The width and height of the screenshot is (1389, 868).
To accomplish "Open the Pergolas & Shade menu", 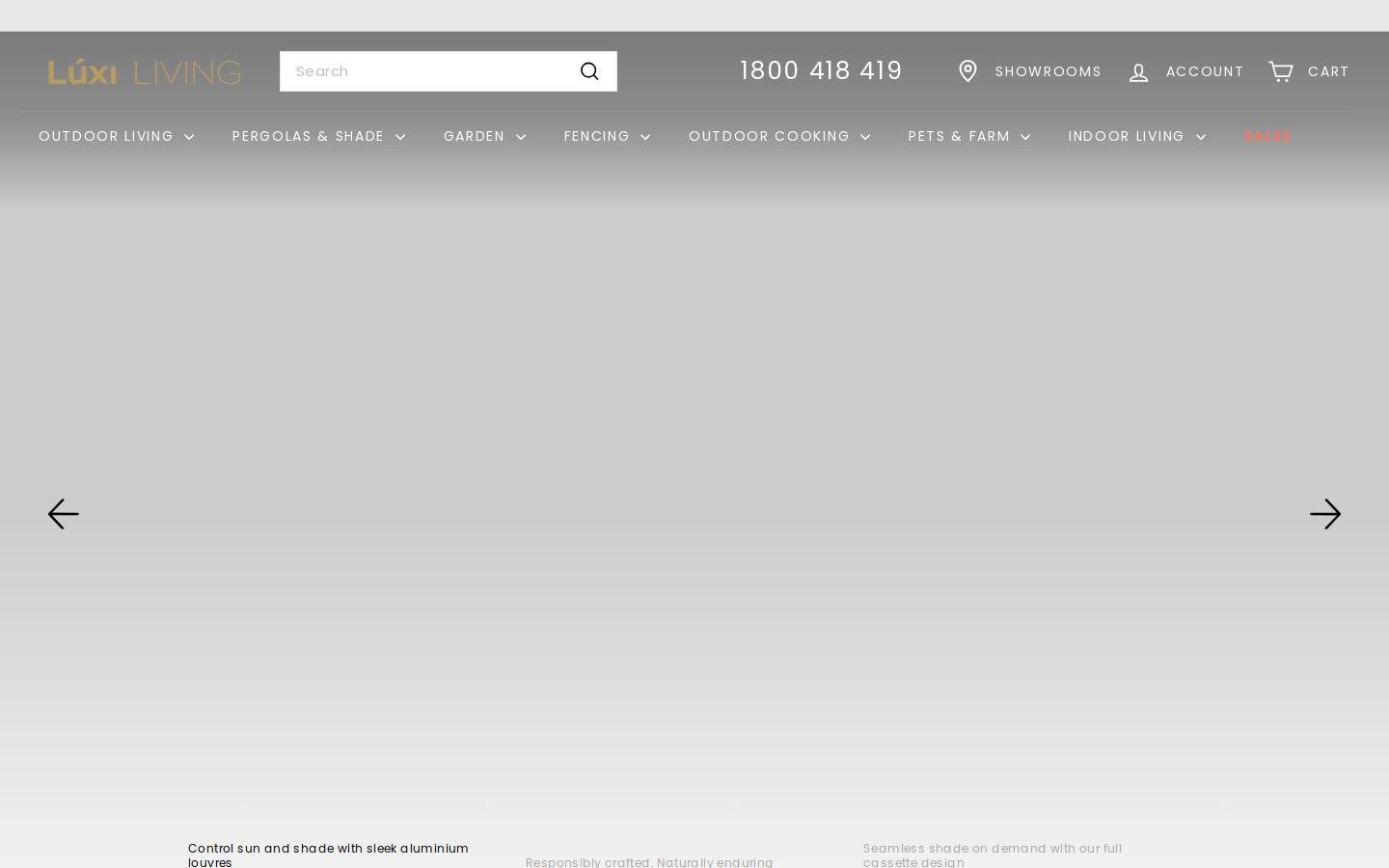I will (309, 136).
